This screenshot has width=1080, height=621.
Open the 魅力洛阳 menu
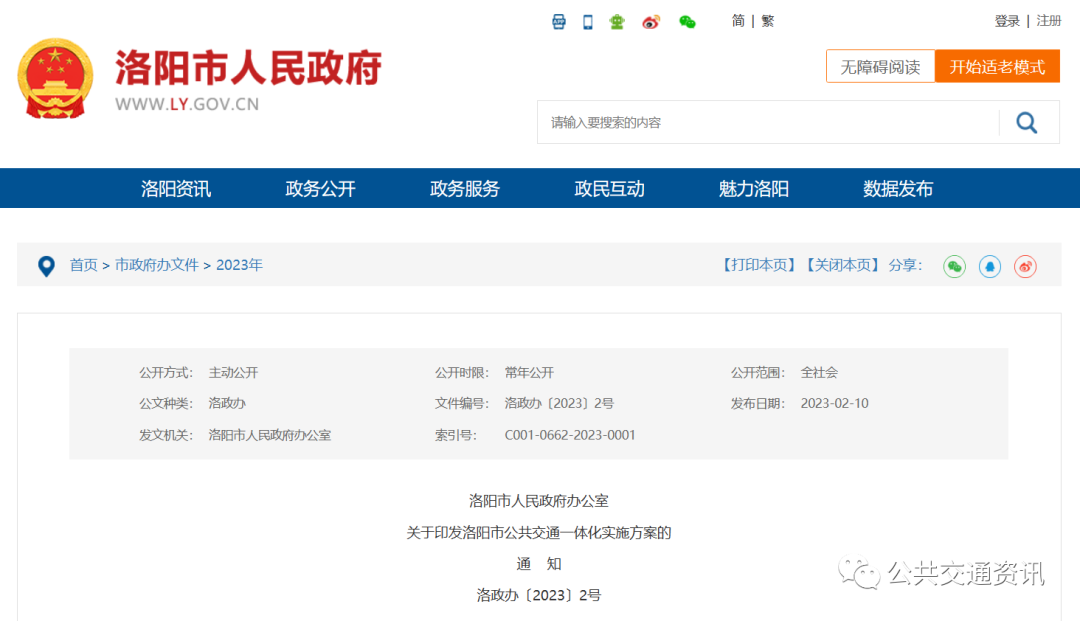[752, 188]
